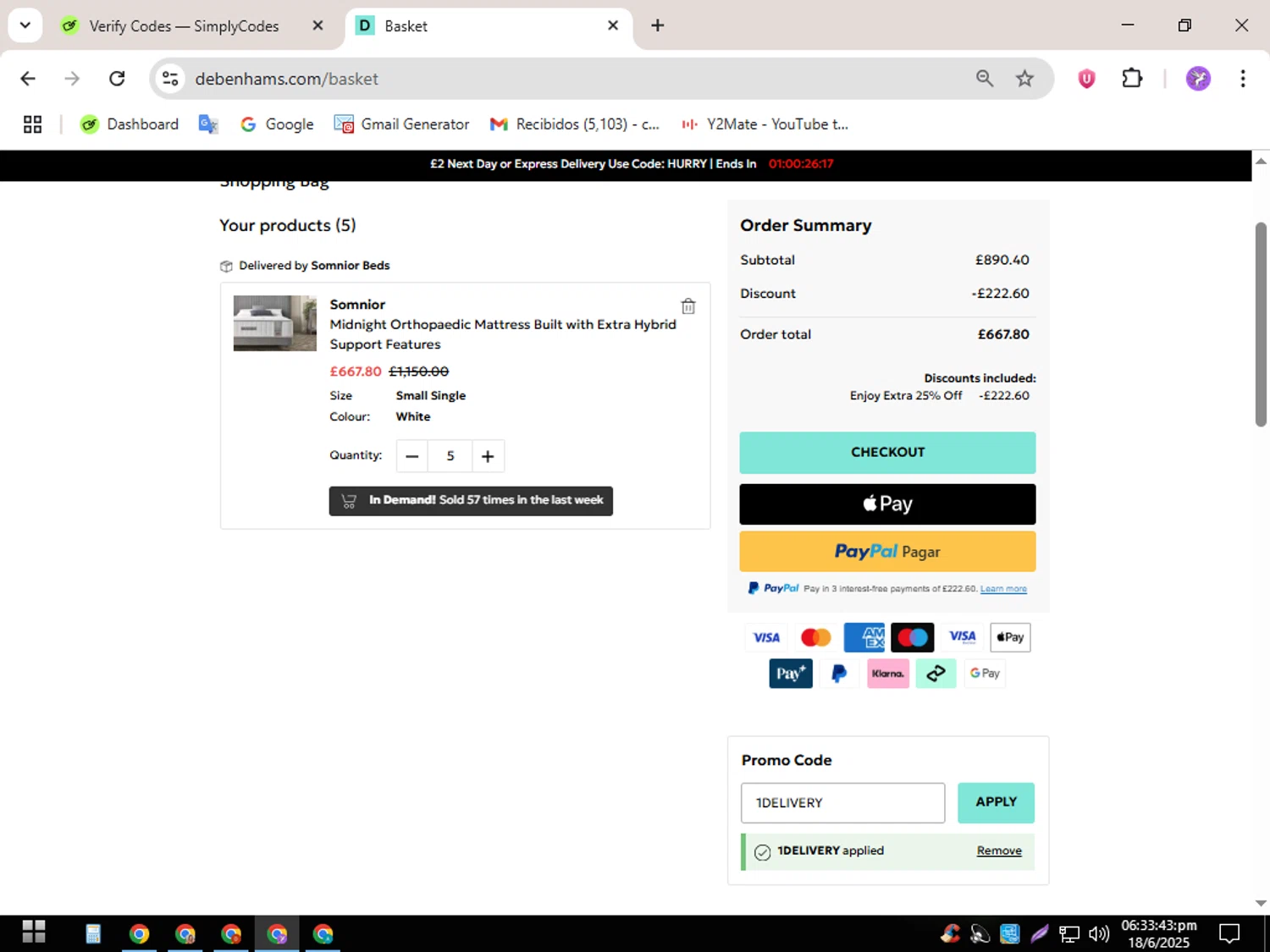The height and width of the screenshot is (952, 1270).
Task: Go back to previous page
Action: [x=28, y=79]
